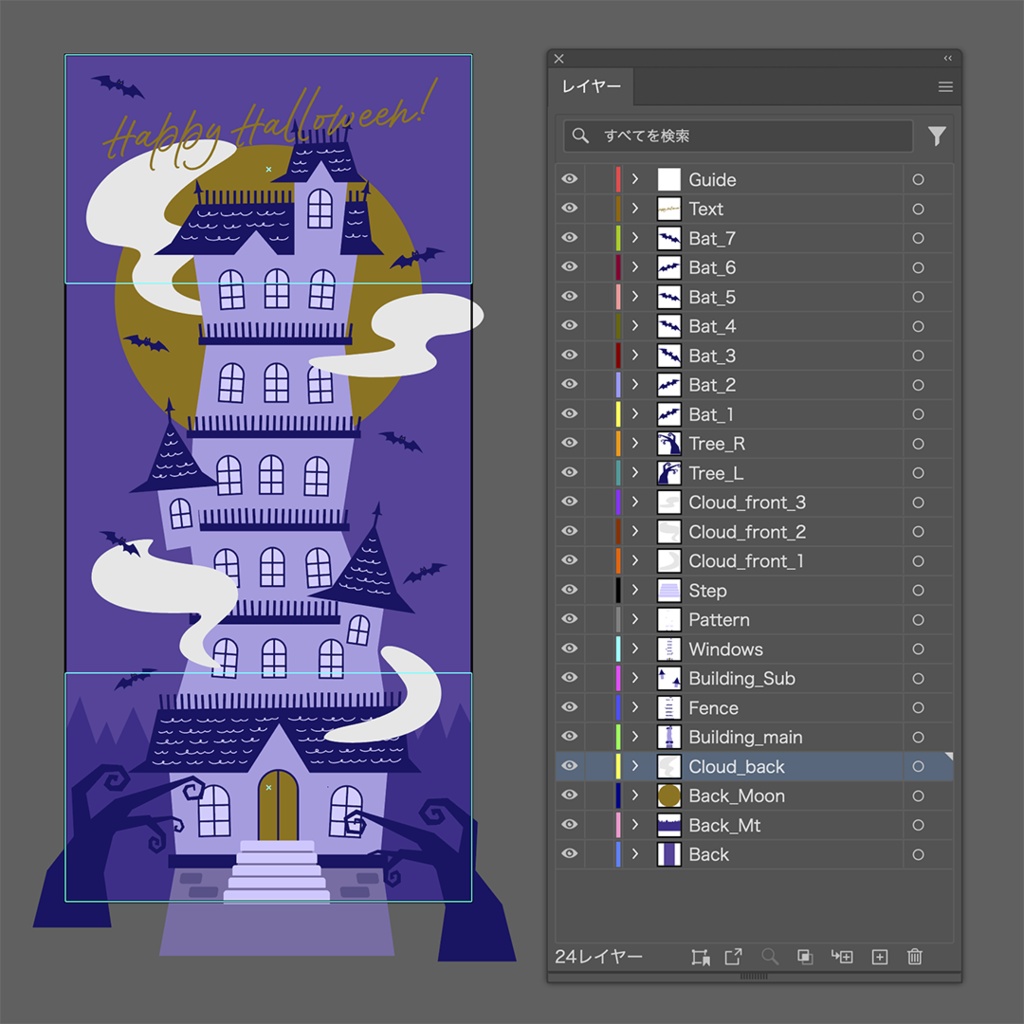Click target circle of Guide layer
This screenshot has width=1024, height=1024.
[918, 180]
